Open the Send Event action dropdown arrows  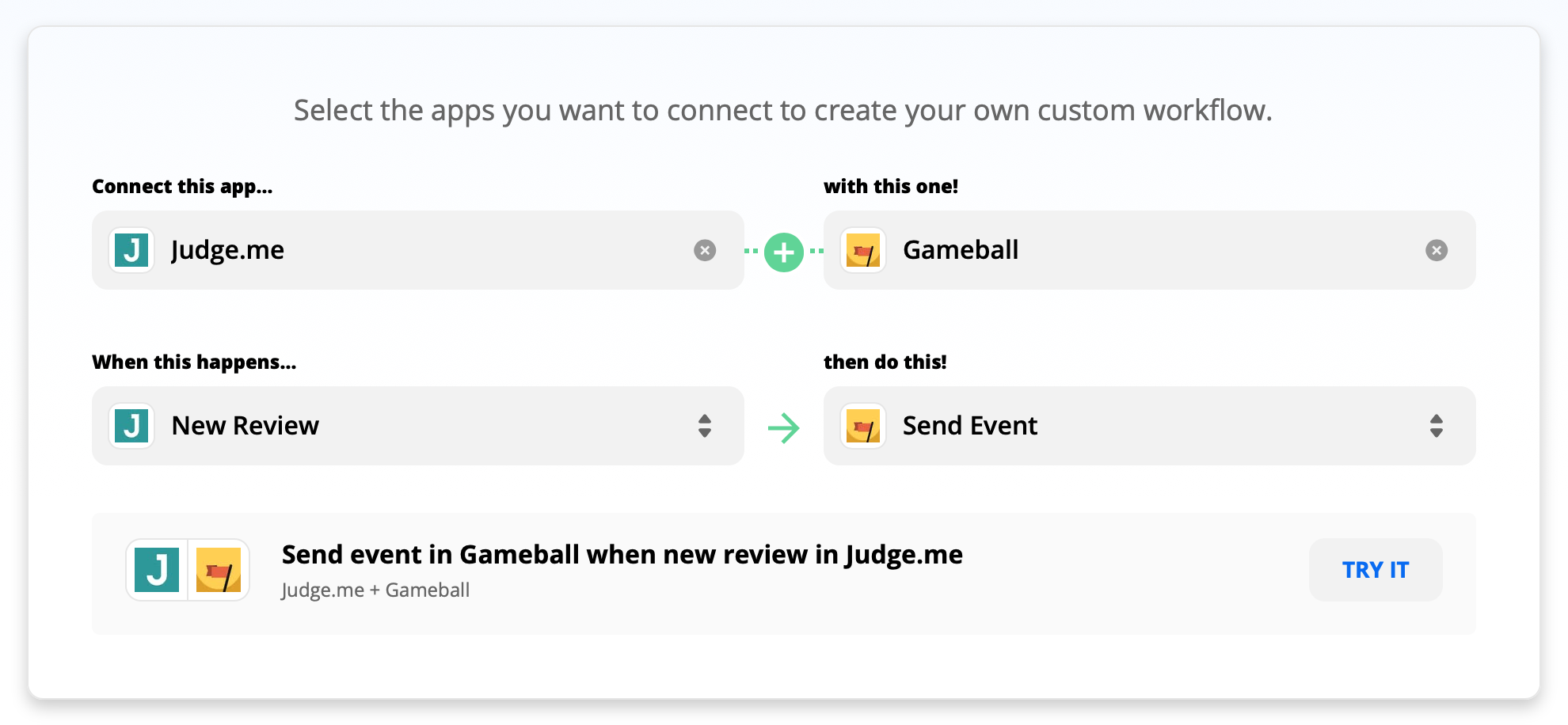point(1437,426)
